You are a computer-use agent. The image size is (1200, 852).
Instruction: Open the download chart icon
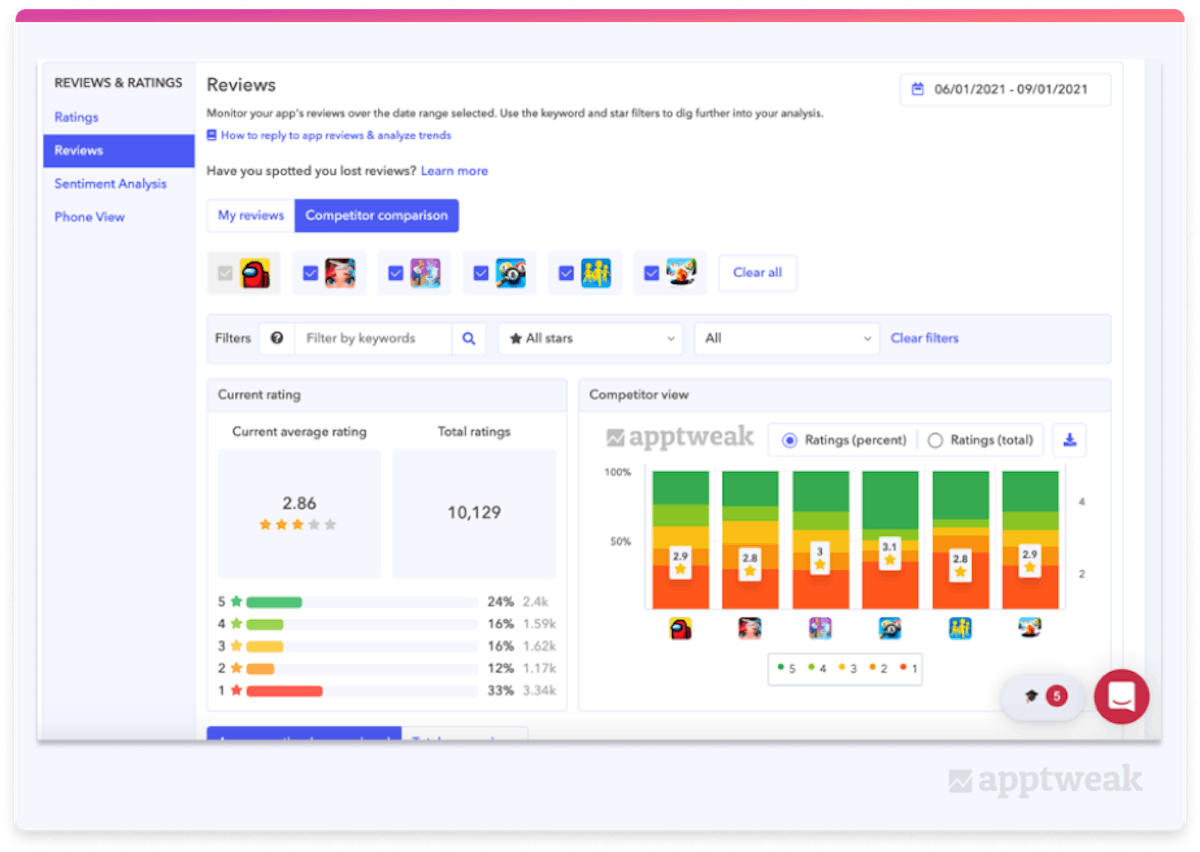pos(1069,439)
